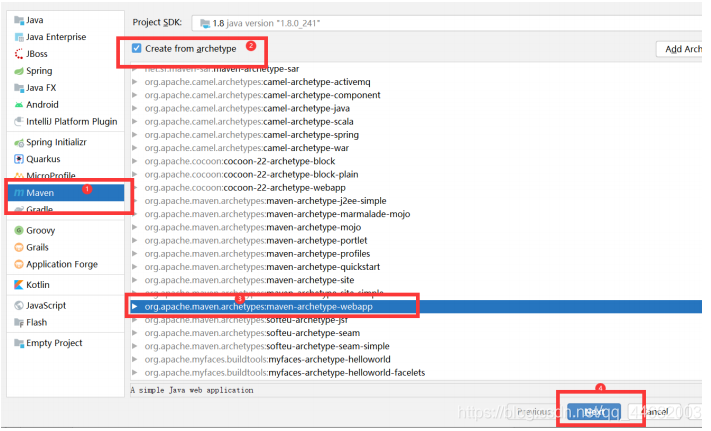Select the Quarkus icon

(x=19, y=159)
